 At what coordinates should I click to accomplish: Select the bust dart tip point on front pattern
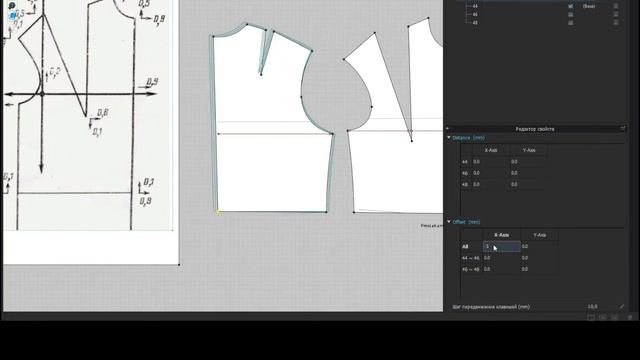pos(411,141)
